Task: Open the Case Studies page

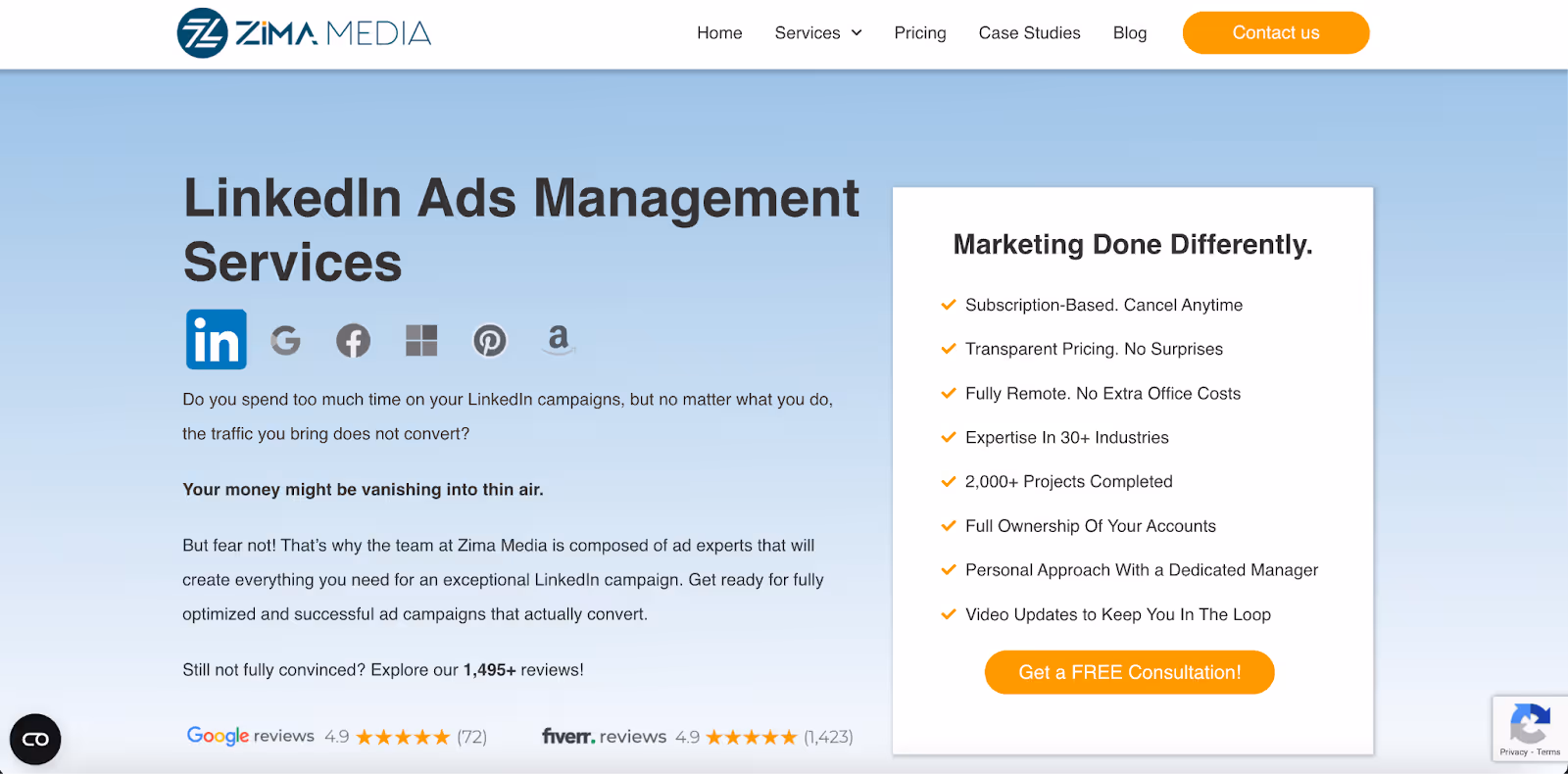Action: pyautogui.click(x=1029, y=33)
